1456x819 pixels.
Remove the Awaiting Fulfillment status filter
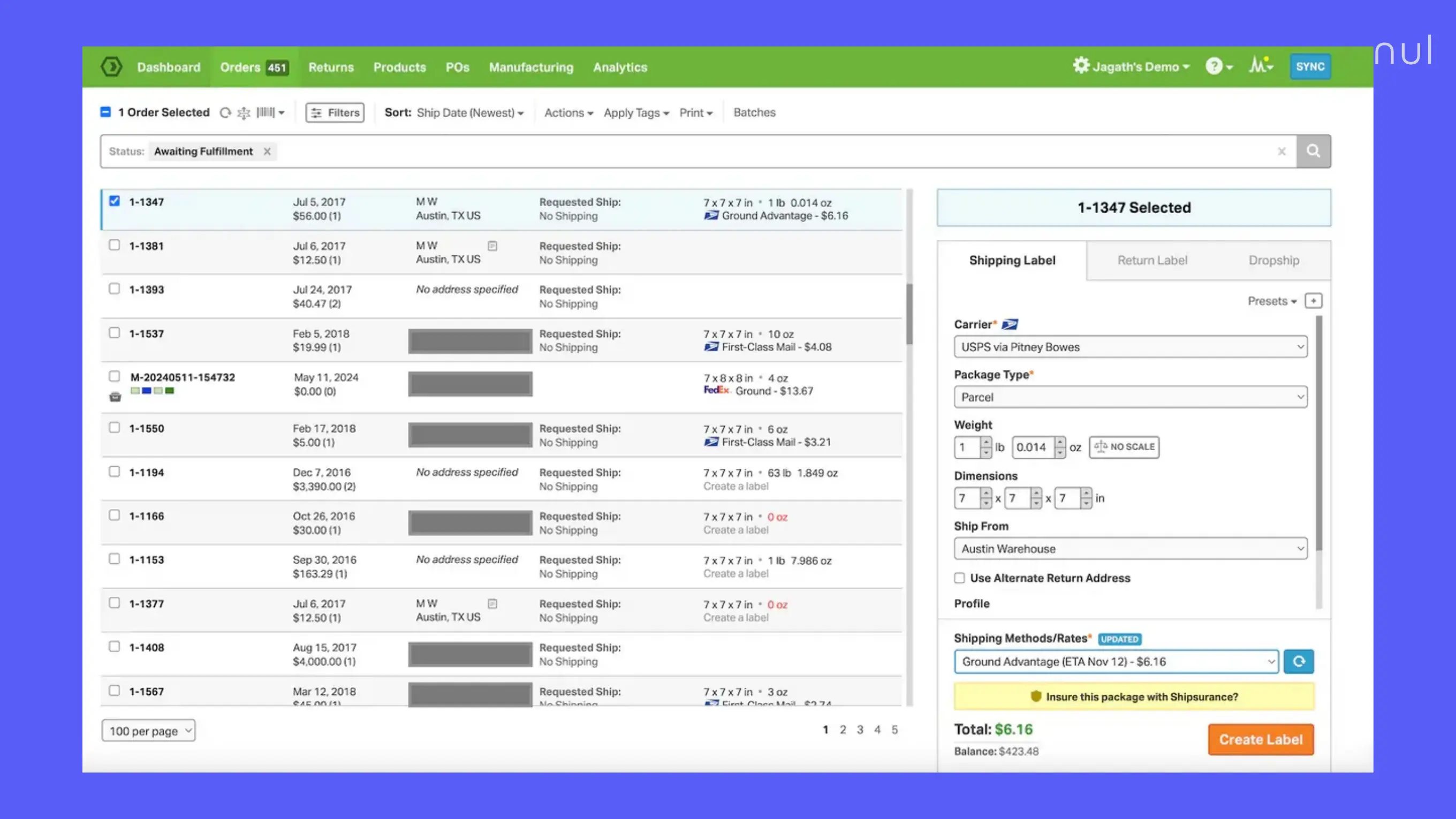(267, 151)
